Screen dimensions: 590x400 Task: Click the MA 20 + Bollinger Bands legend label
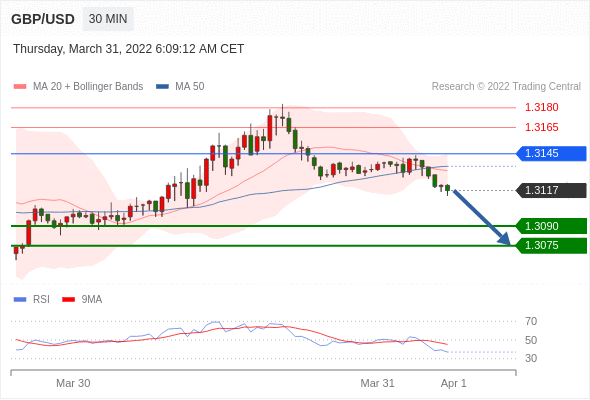[88, 87]
